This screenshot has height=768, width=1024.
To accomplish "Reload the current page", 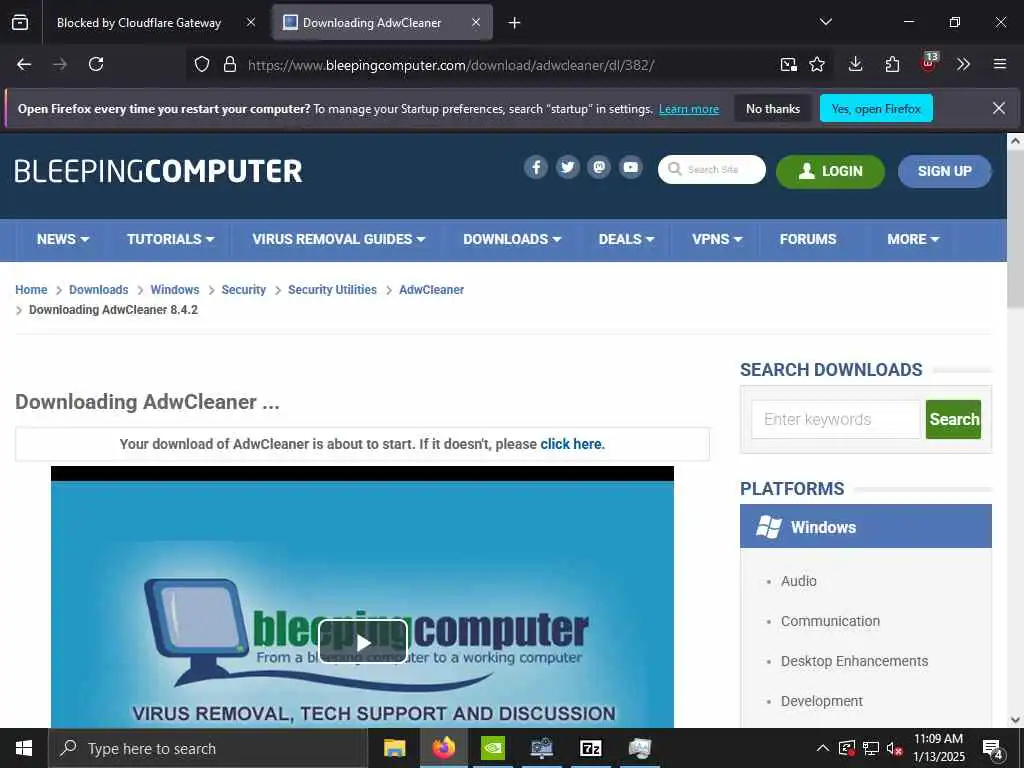I will coord(96,64).
